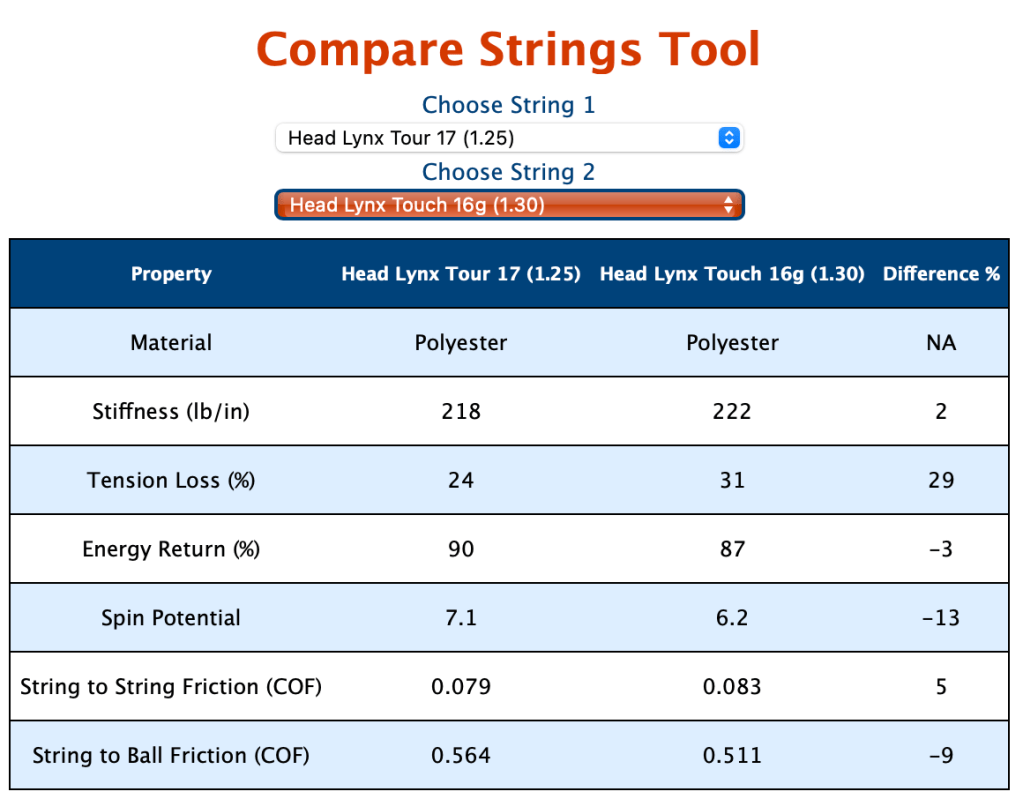Click the Difference % column header

[941, 274]
